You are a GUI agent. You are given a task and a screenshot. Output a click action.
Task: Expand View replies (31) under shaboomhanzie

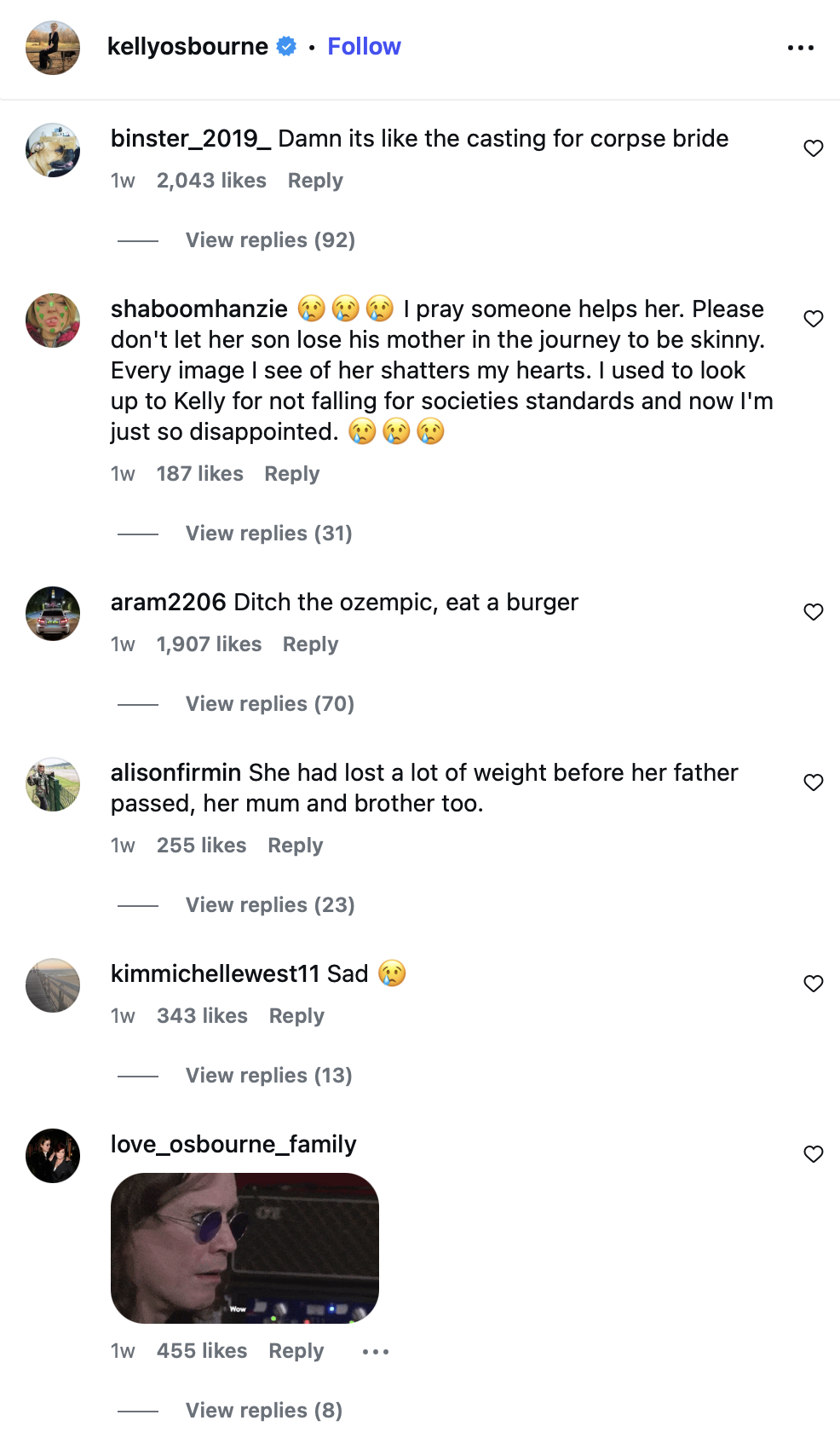pyautogui.click(x=268, y=534)
